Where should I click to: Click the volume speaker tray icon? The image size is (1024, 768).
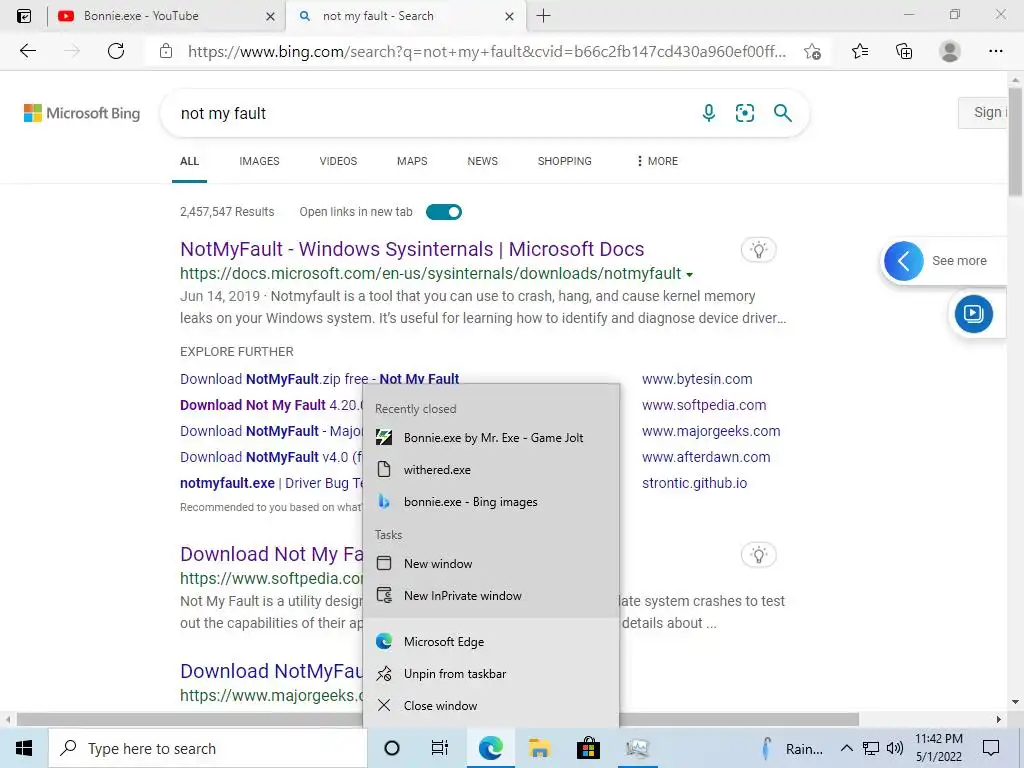tap(895, 748)
